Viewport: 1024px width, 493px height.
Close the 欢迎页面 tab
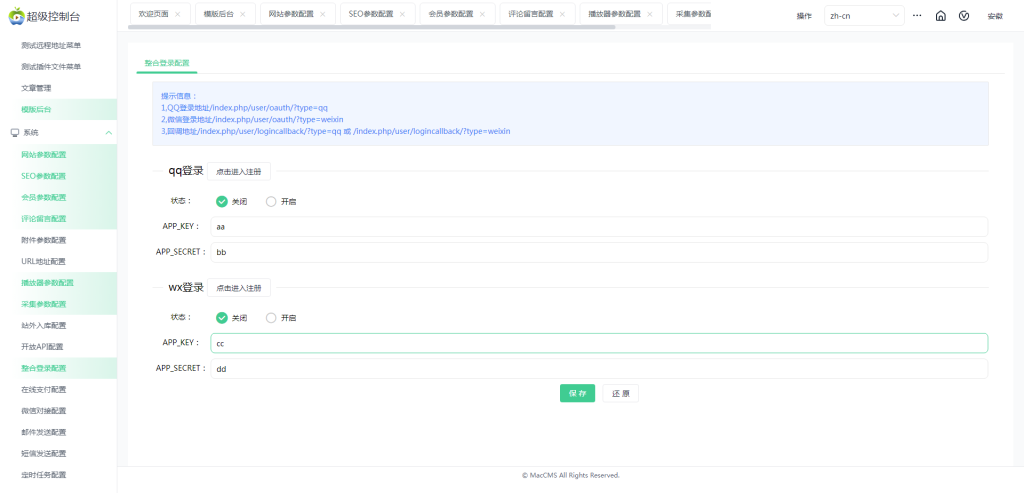(177, 14)
